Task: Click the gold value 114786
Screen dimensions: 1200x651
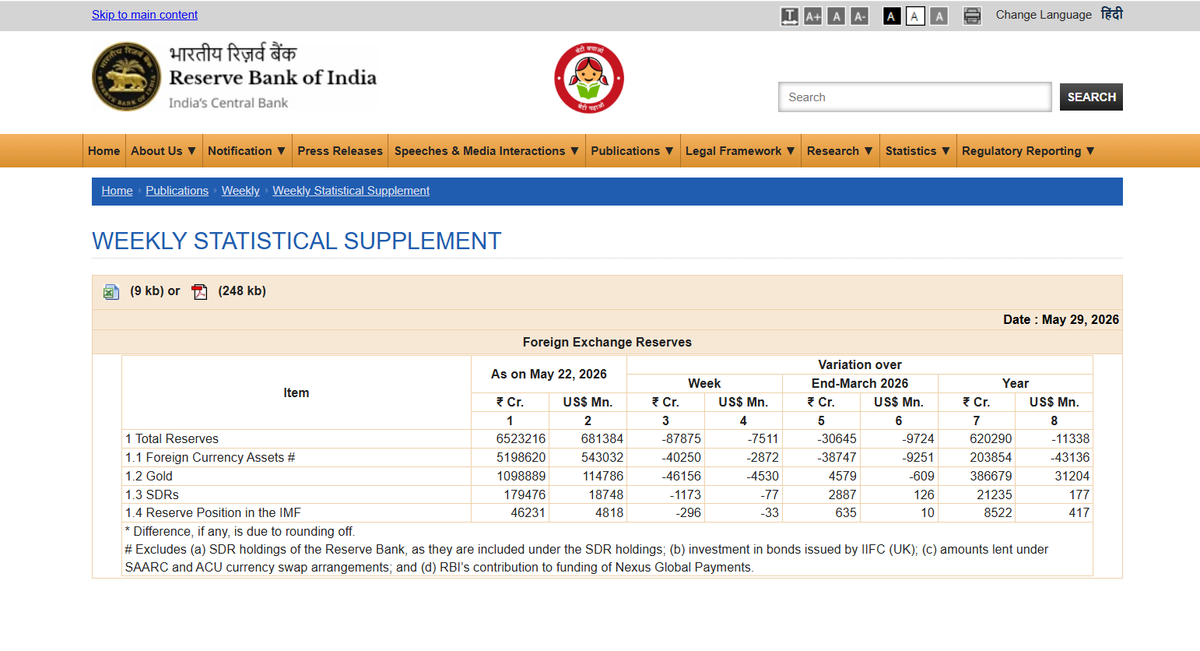Action: click(603, 476)
